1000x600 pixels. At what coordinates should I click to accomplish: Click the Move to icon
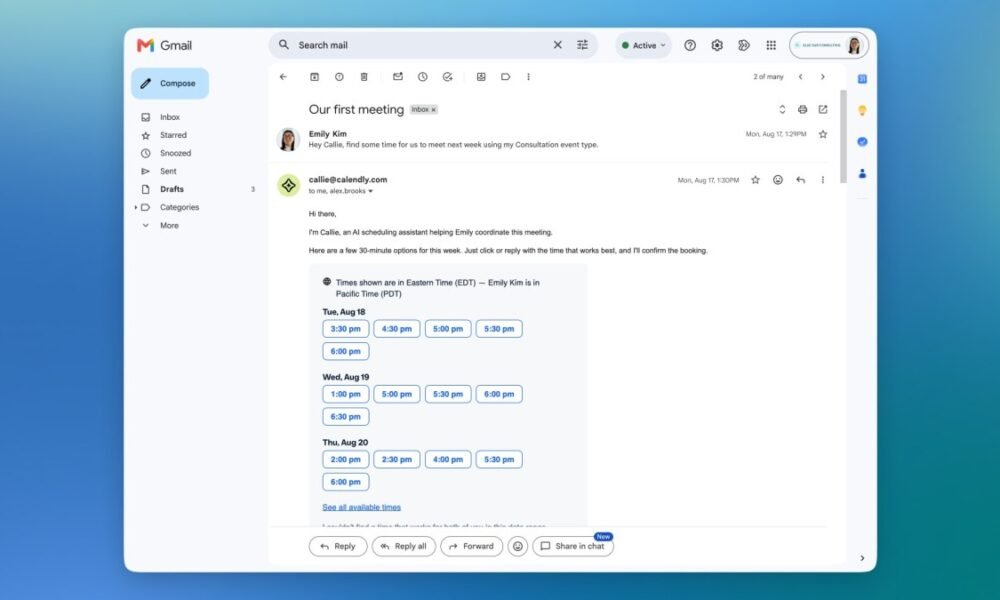(x=481, y=77)
